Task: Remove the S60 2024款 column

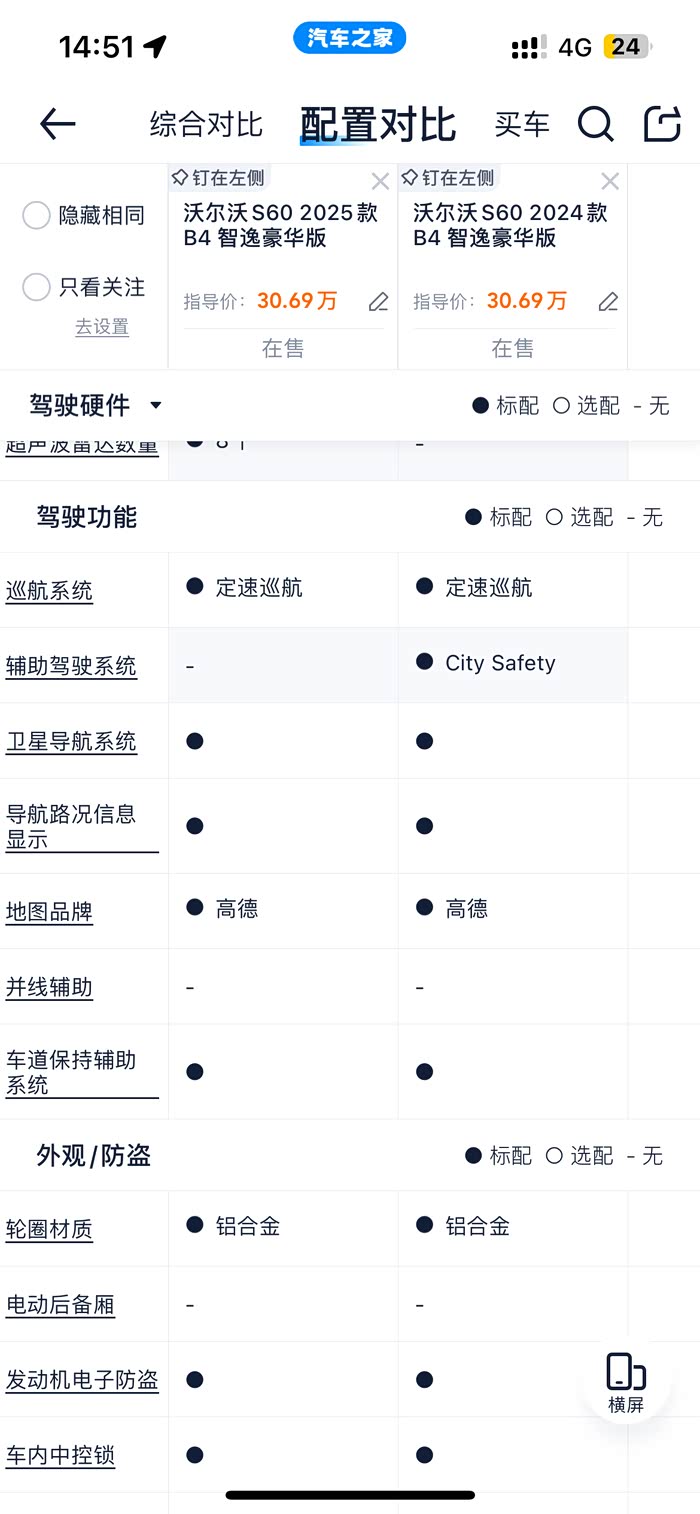Action: point(610,181)
